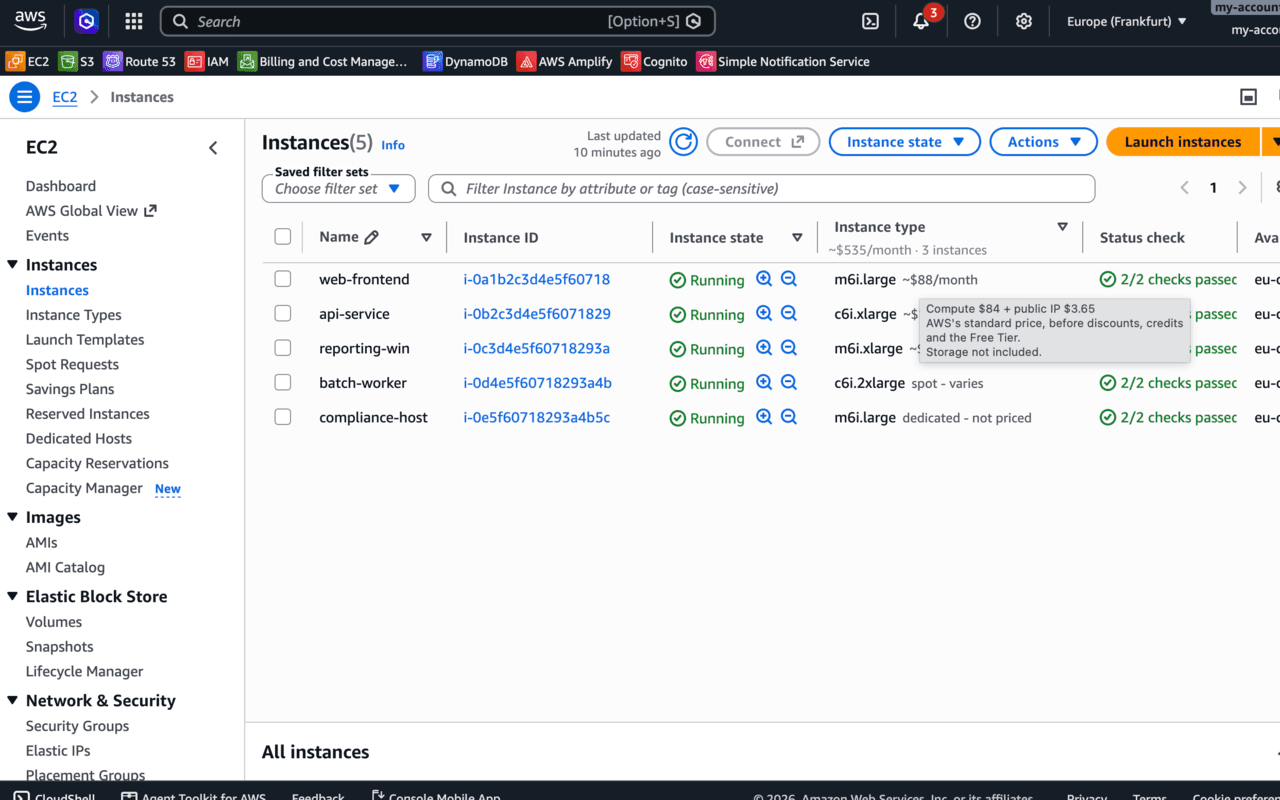Screen dimensions: 1280x800
Task: Open Instance Types in the sidebar
Action: click(x=74, y=315)
